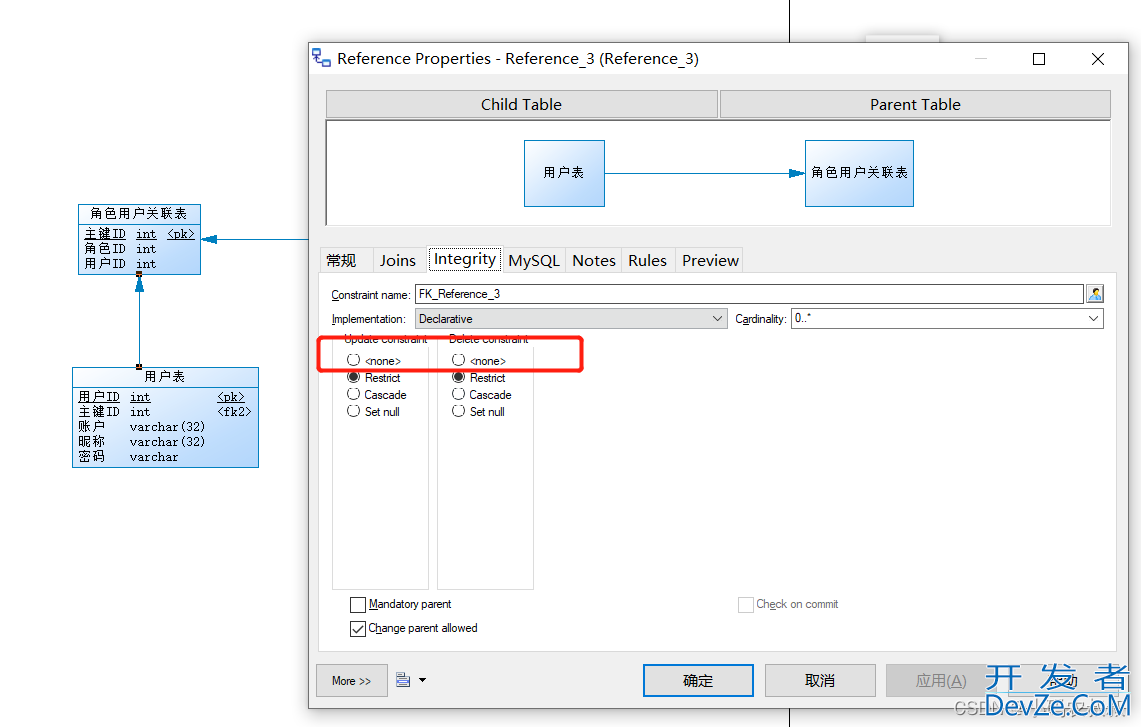Click the More >> button

tap(351, 681)
